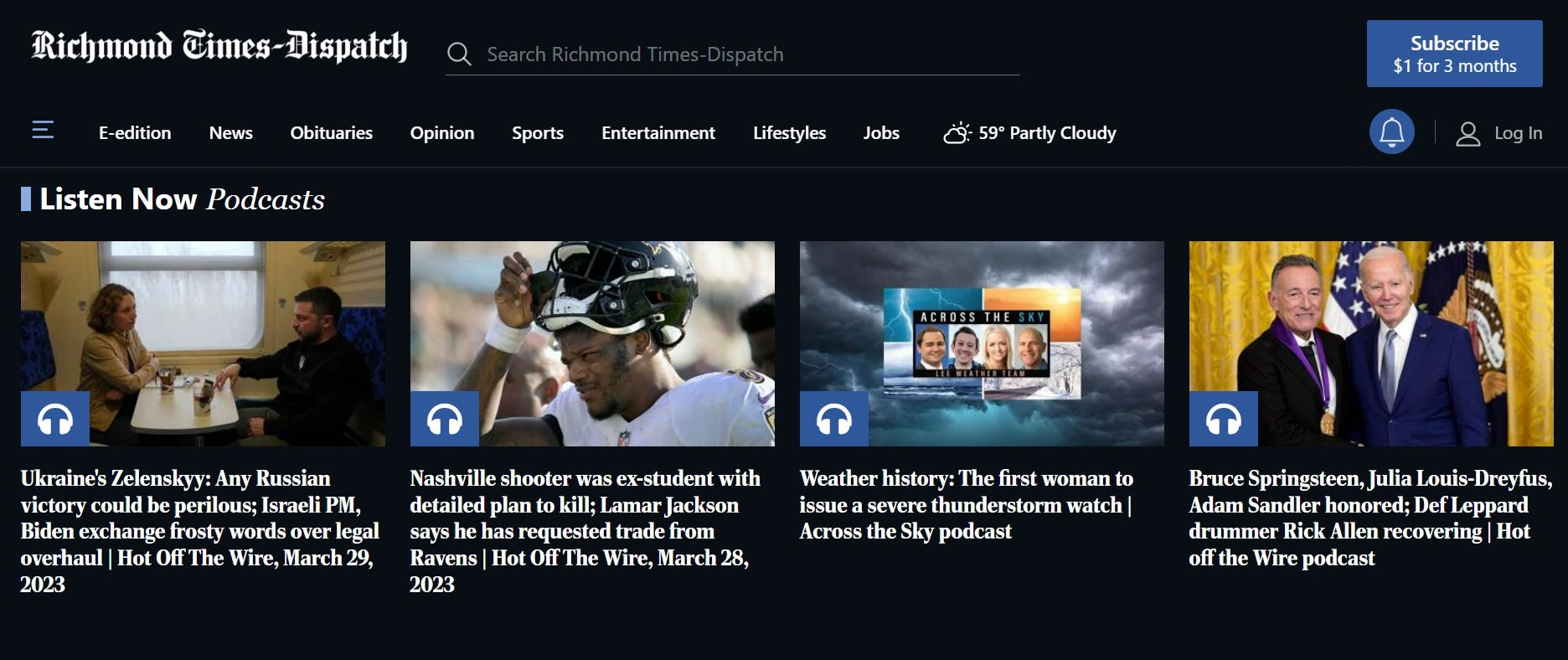1568x660 pixels.
Task: Open Nashville shooter Lamar Jackson headline
Action: click(585, 531)
